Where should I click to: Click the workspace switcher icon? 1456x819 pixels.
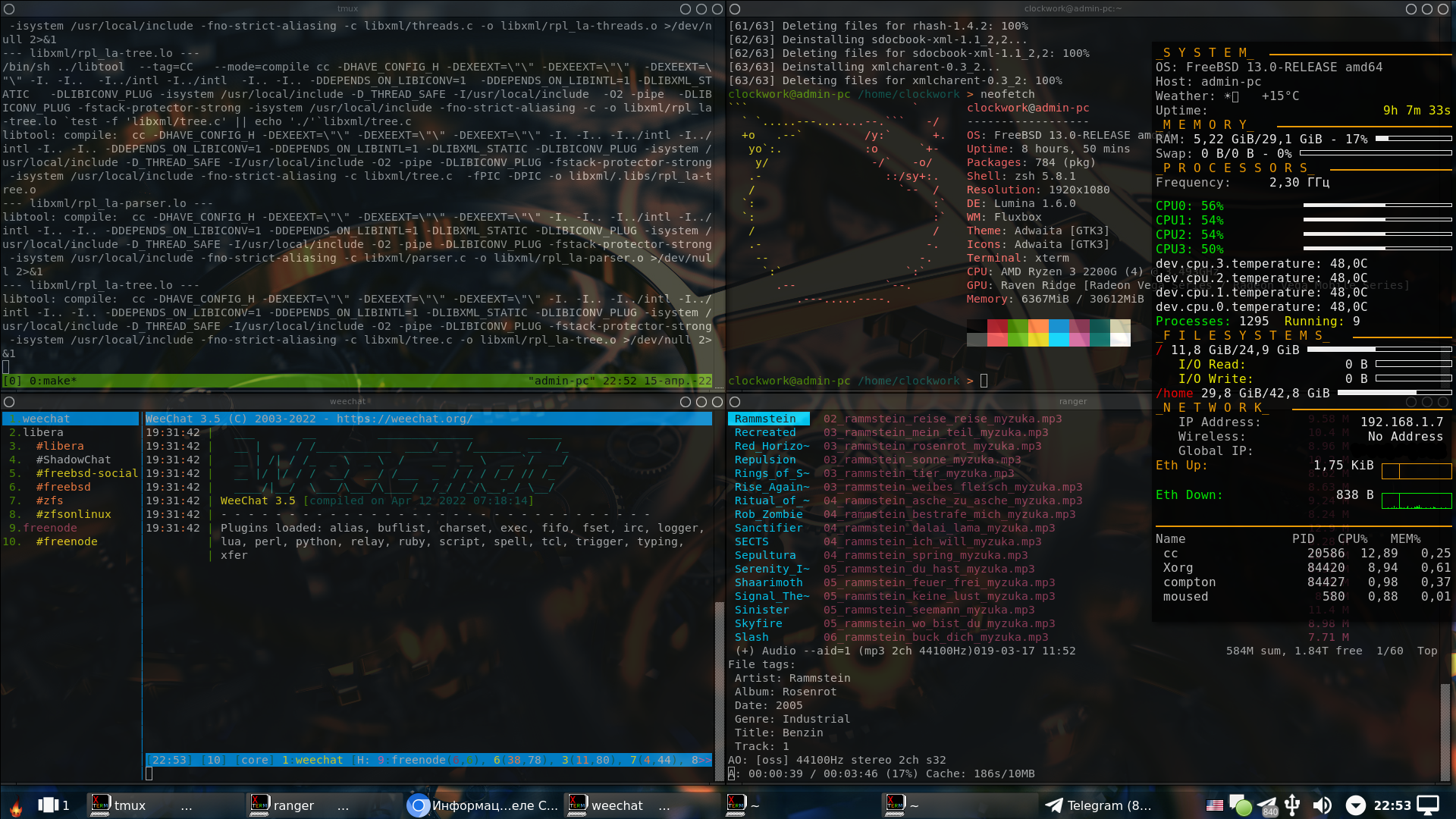click(x=49, y=805)
